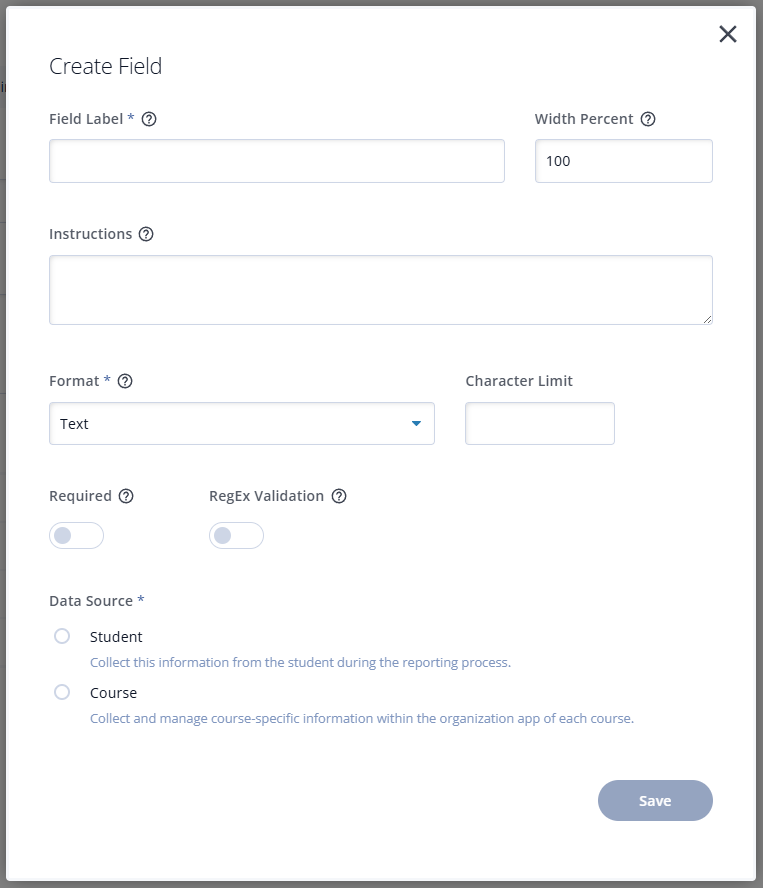Click the Course option label text
Viewport: 763px width, 888px height.
click(x=113, y=693)
